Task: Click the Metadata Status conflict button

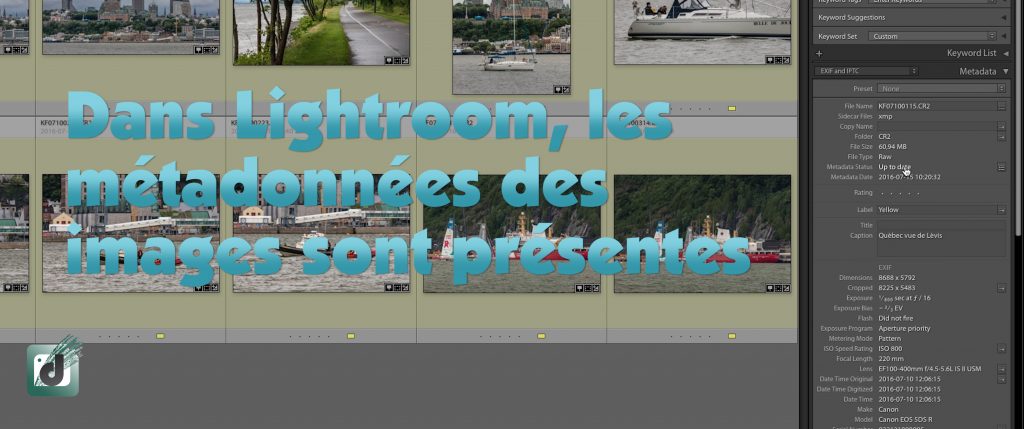Action: [1001, 167]
